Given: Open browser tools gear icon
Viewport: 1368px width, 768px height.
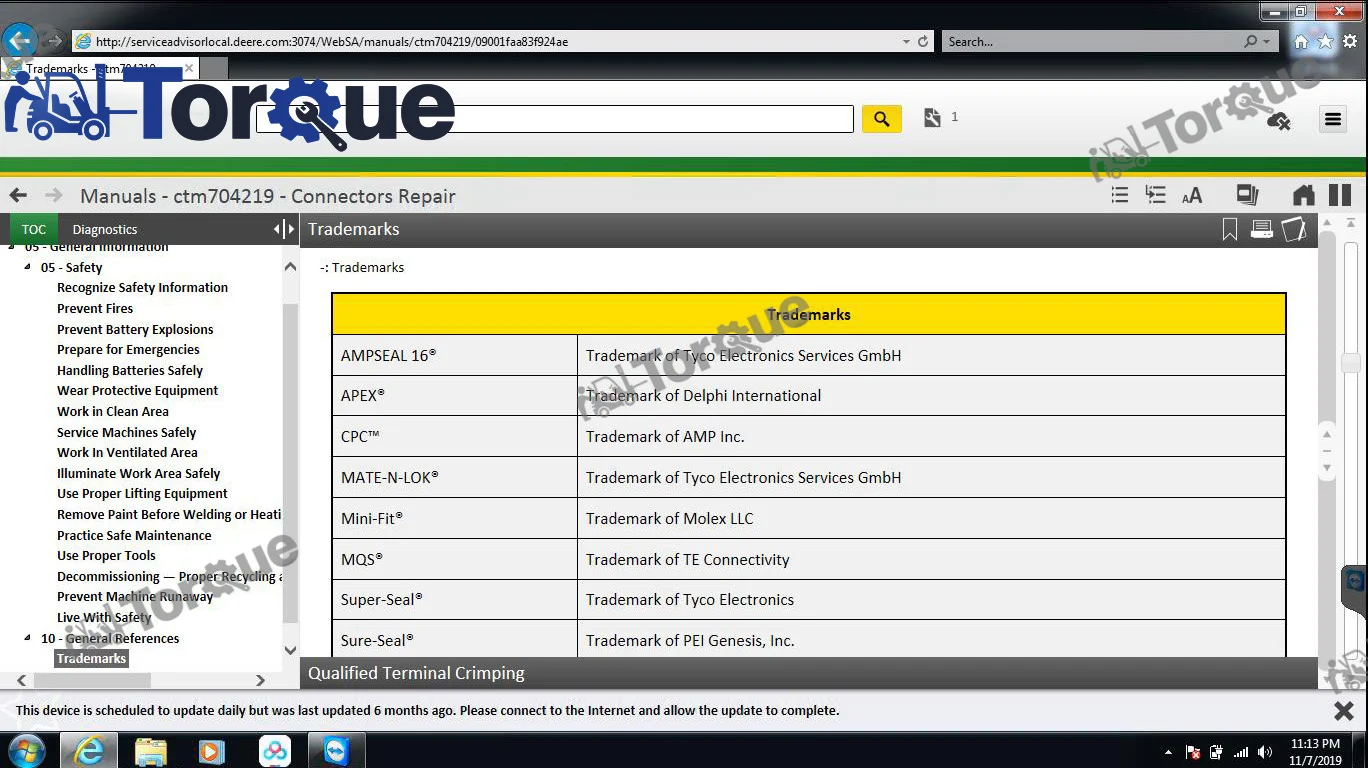Looking at the screenshot, I should (1349, 42).
